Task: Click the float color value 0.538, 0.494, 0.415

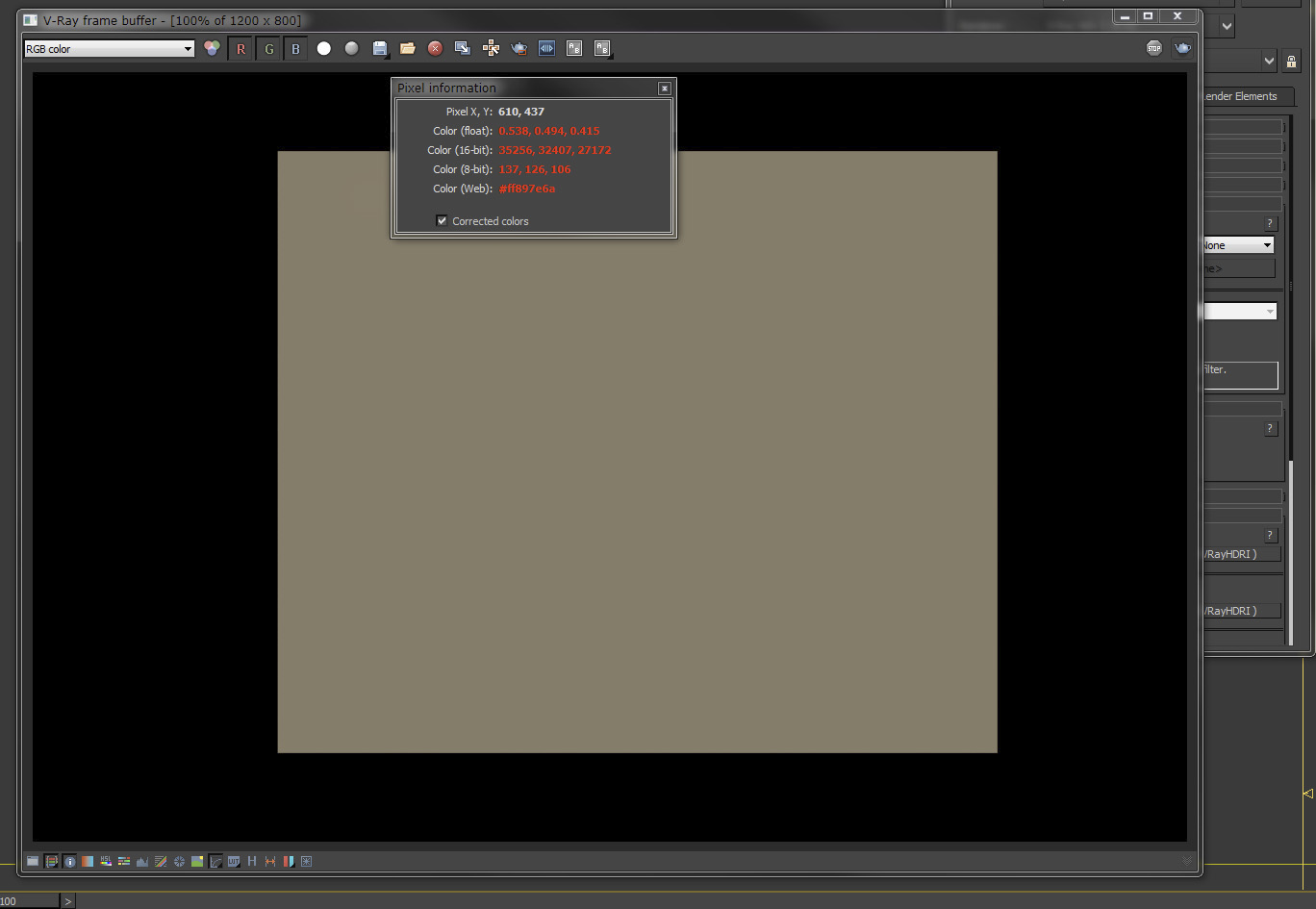Action: pyautogui.click(x=549, y=131)
